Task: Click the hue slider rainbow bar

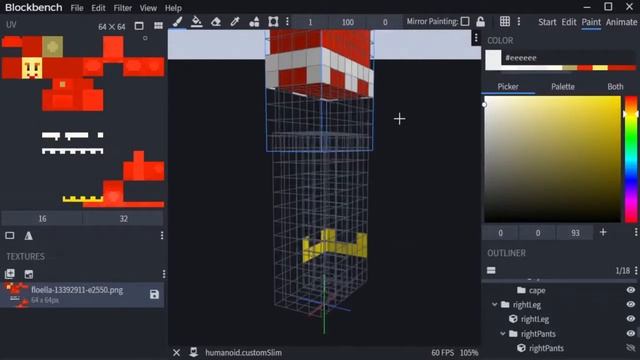Action: (x=631, y=159)
